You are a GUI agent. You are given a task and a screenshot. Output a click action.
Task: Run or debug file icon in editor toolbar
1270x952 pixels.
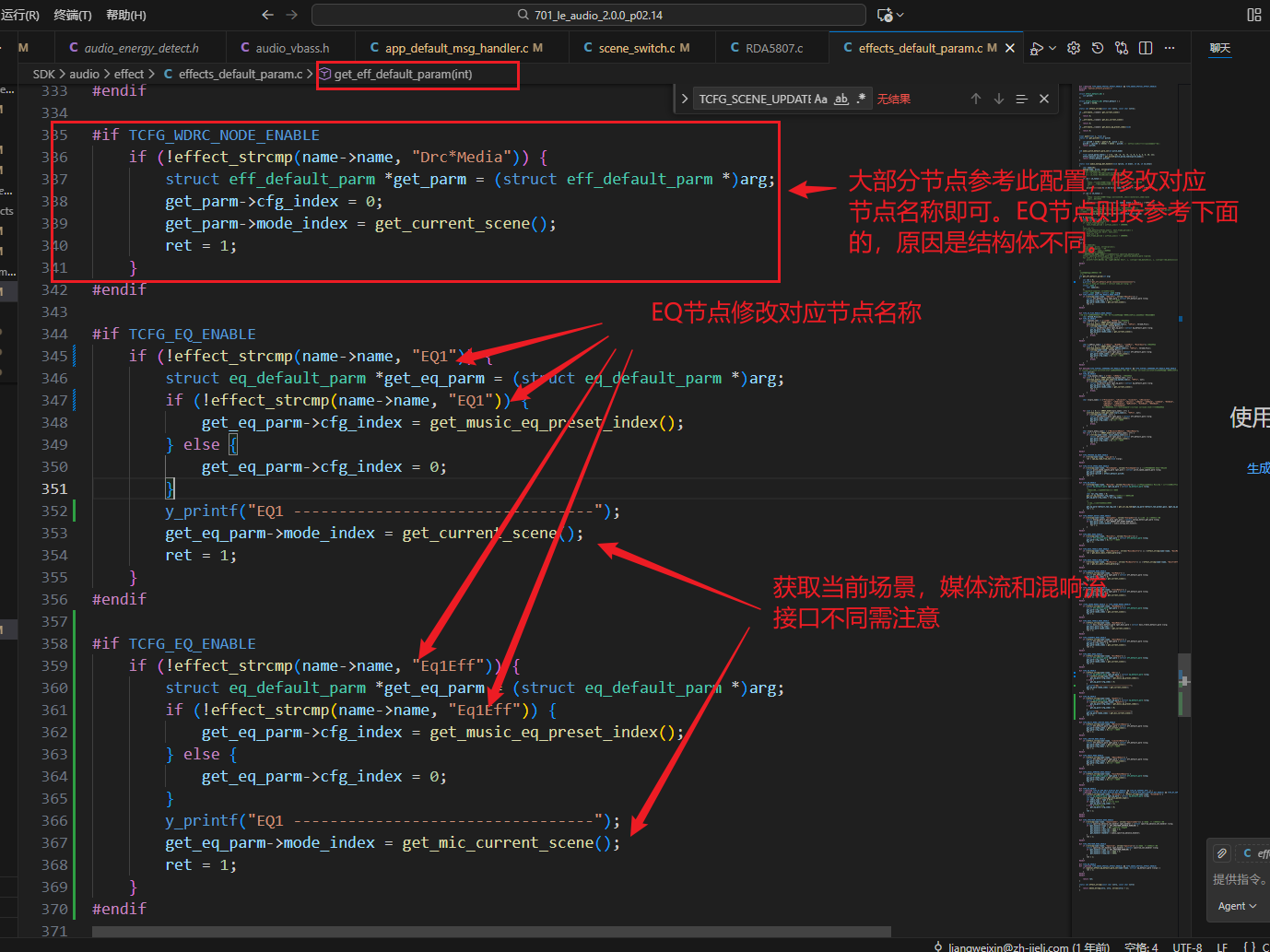pos(1037,48)
